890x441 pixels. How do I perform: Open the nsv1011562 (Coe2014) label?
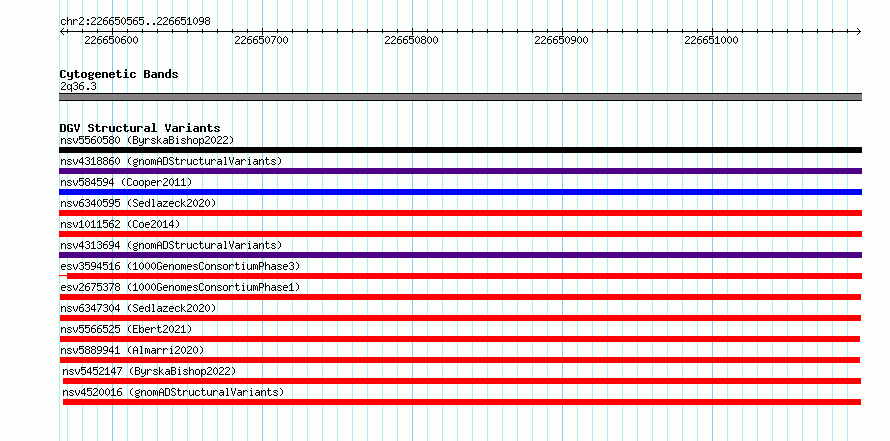120,224
